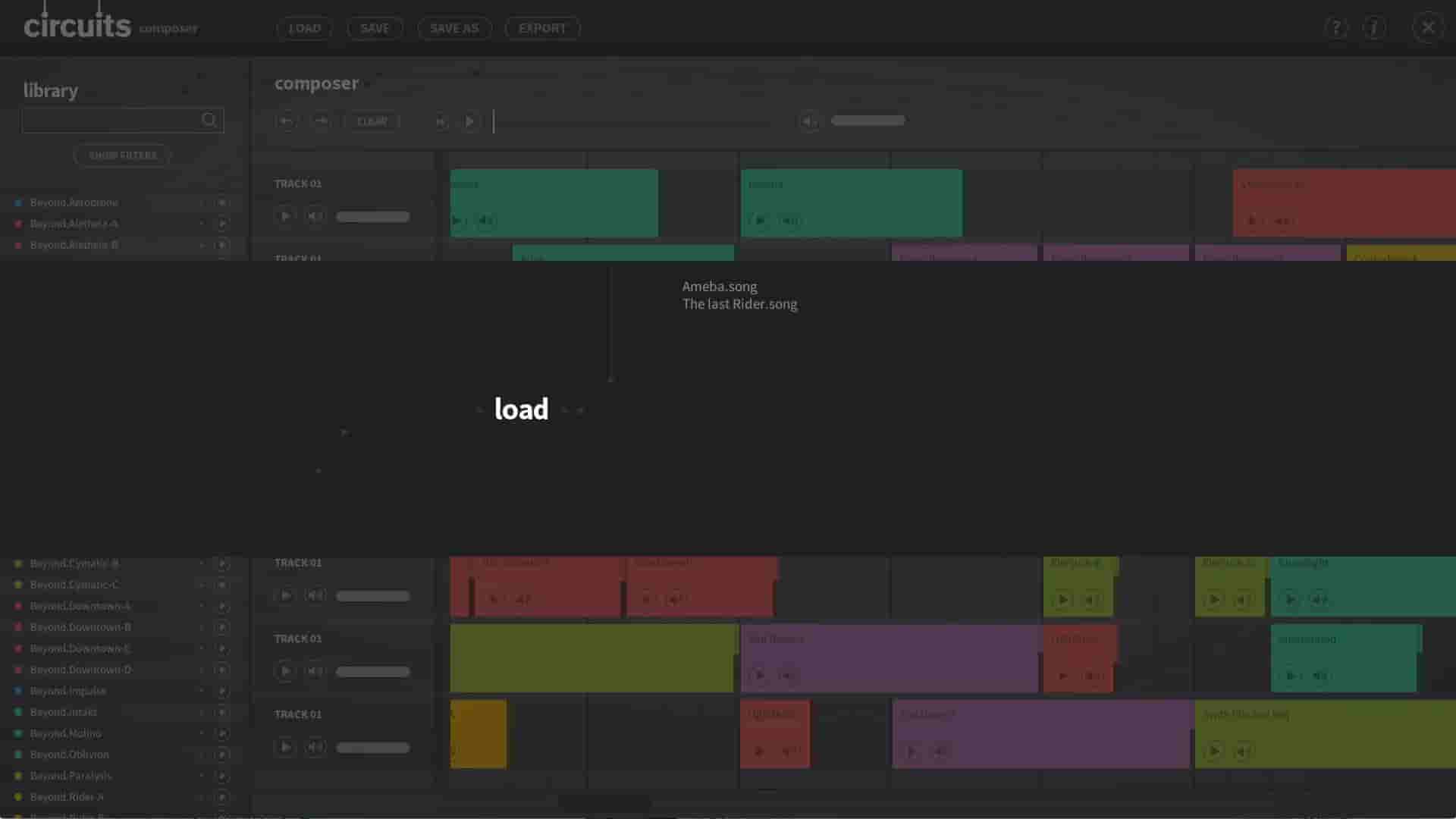Play the composition from composer toolbar

[469, 121]
